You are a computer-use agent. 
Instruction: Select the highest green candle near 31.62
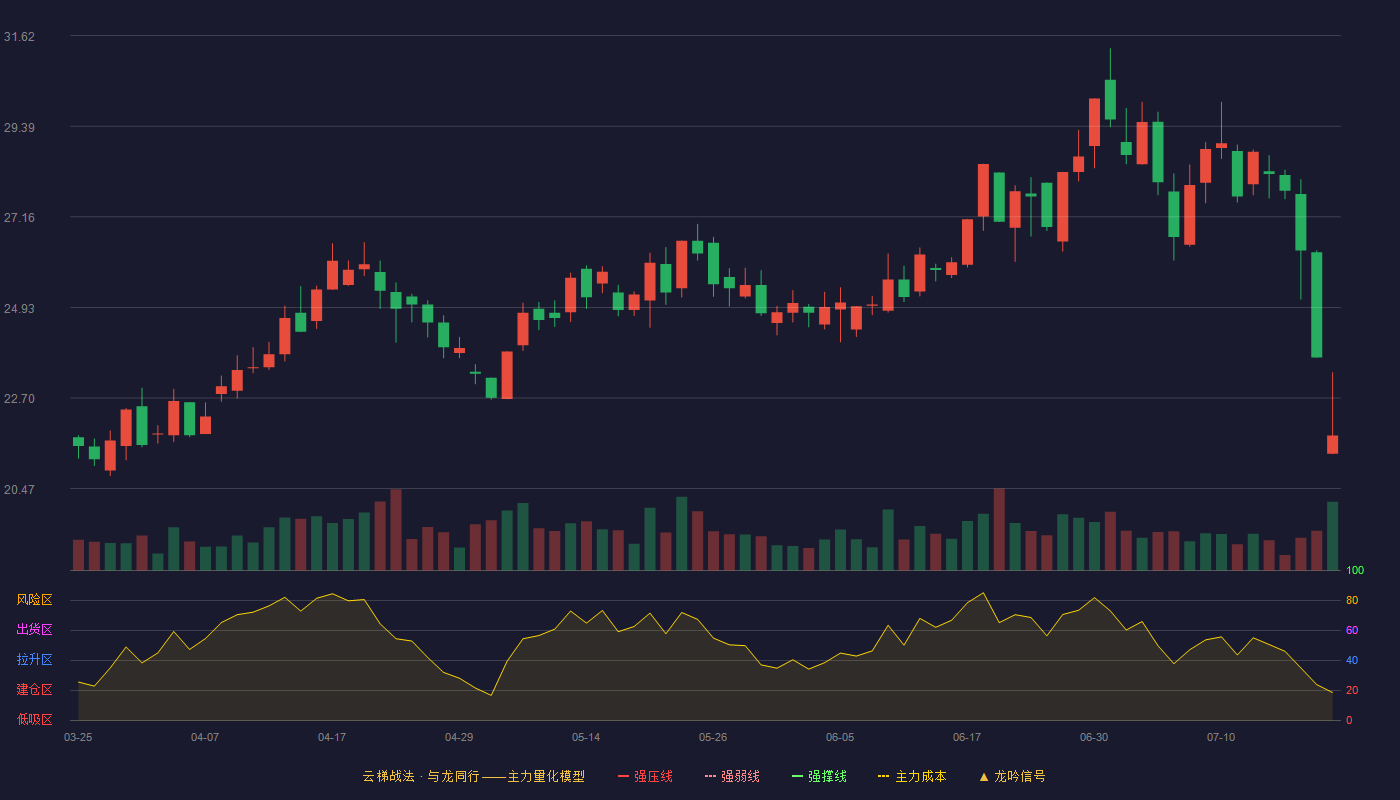(1110, 99)
